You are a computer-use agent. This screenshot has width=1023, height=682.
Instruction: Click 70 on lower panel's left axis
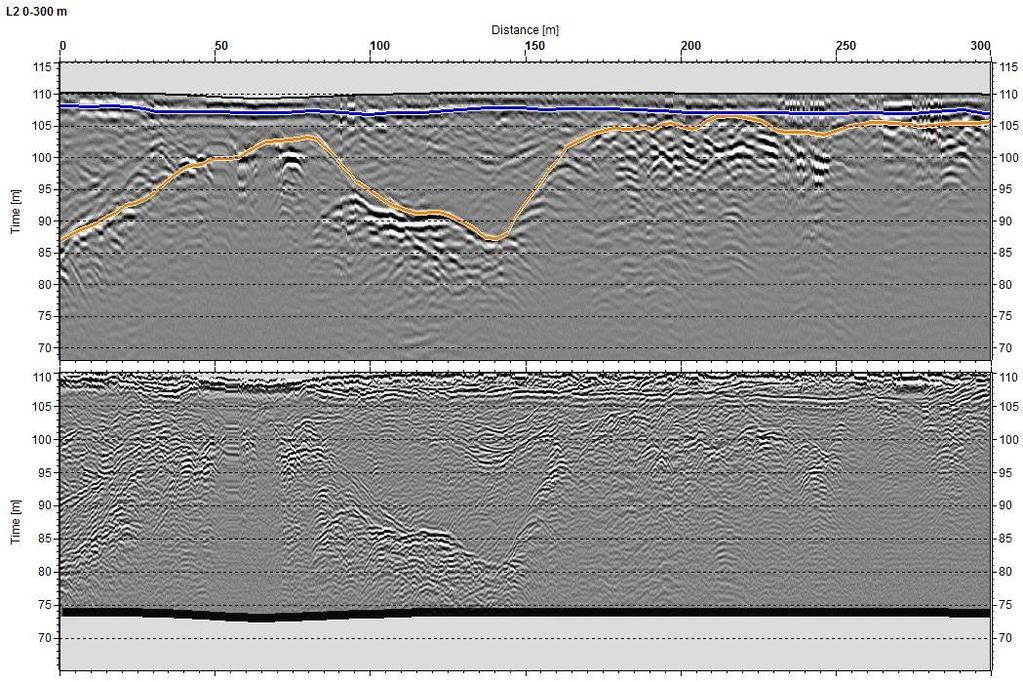[44, 638]
